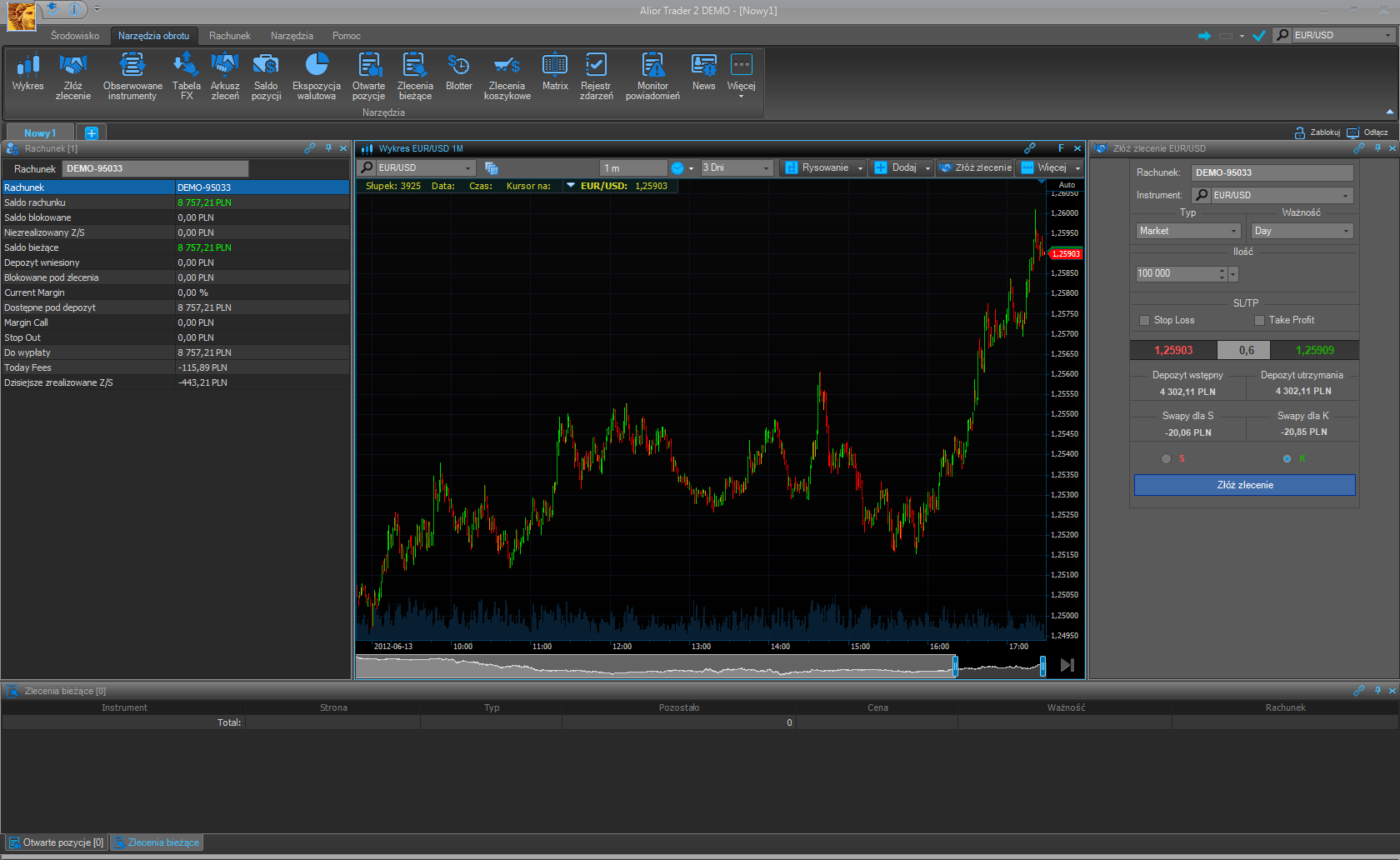This screenshot has height=860, width=1400.
Task: Switch to Otwarte pozycje [0] bottom tab
Action: pyautogui.click(x=57, y=842)
